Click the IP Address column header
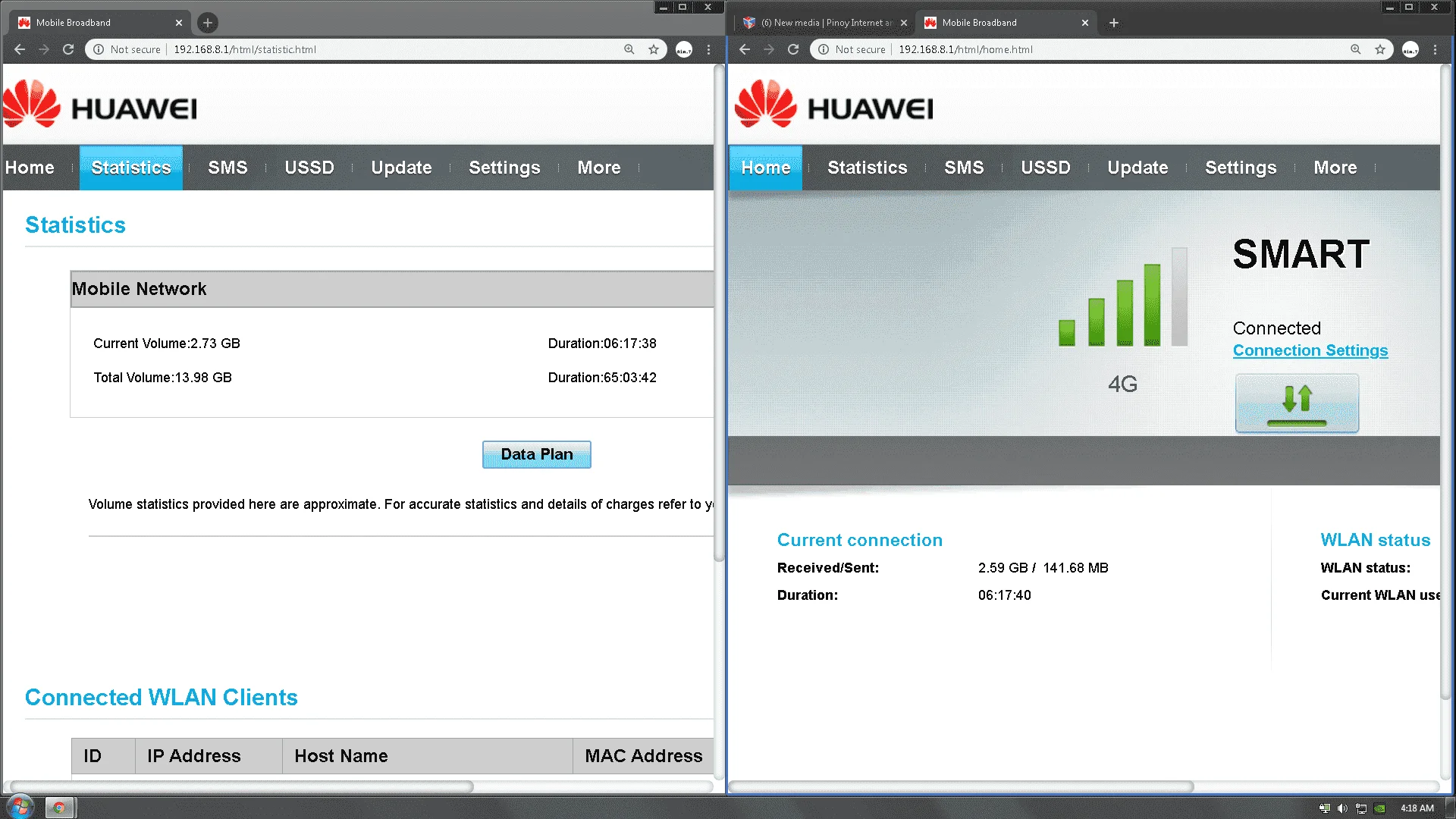Viewport: 1456px width, 819px height. [x=209, y=756]
